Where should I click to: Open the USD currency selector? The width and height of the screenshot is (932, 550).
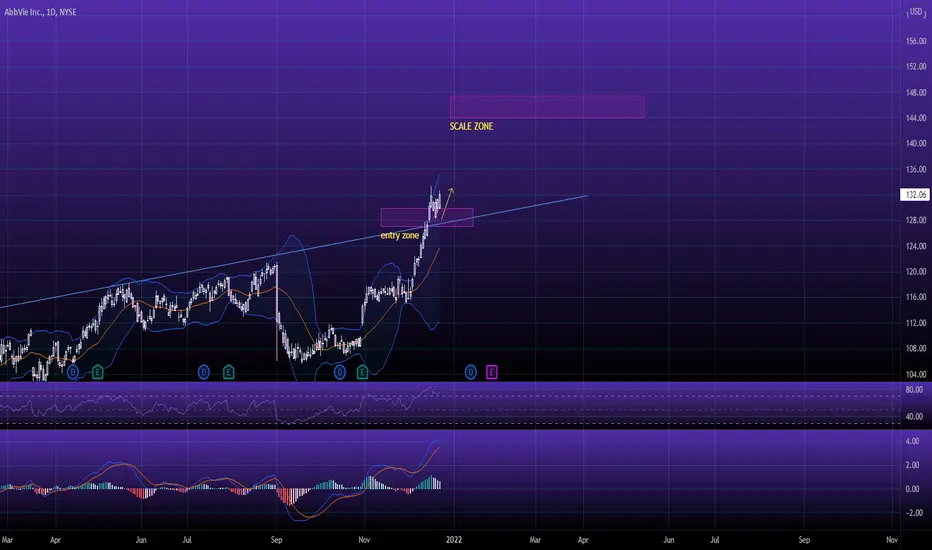tap(916, 12)
